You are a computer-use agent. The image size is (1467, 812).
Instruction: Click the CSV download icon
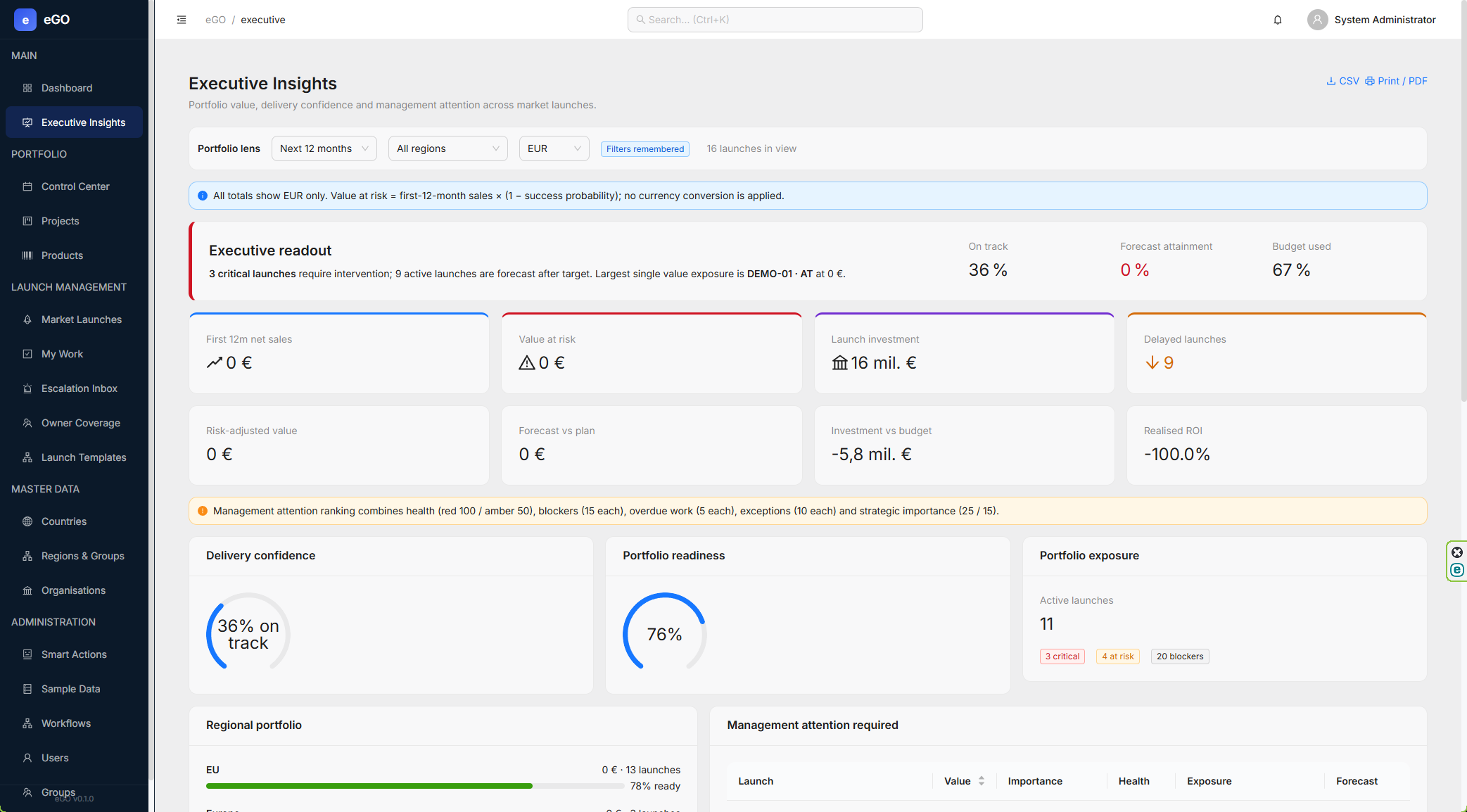[1331, 81]
